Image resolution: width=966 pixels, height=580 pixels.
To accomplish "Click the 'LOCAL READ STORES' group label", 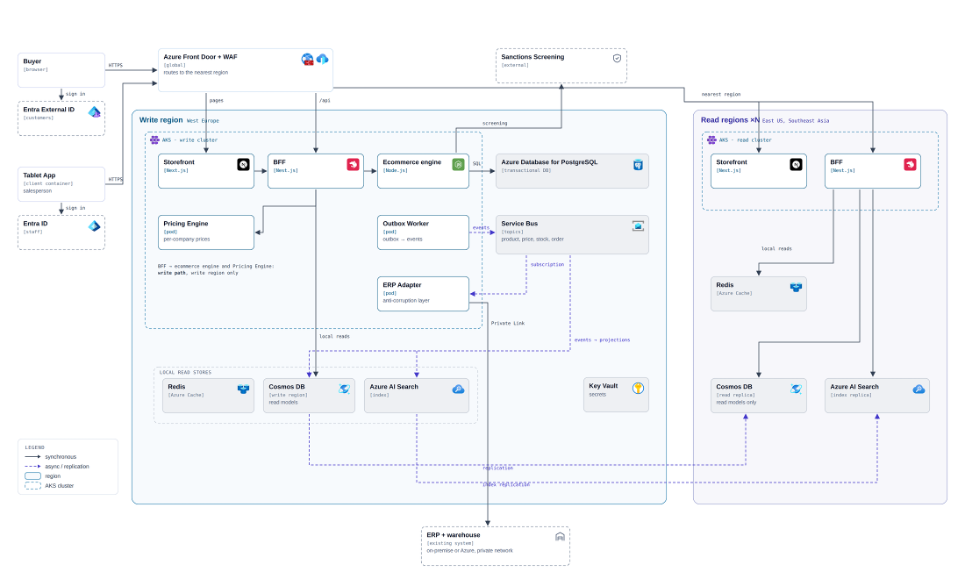I will (185, 372).
